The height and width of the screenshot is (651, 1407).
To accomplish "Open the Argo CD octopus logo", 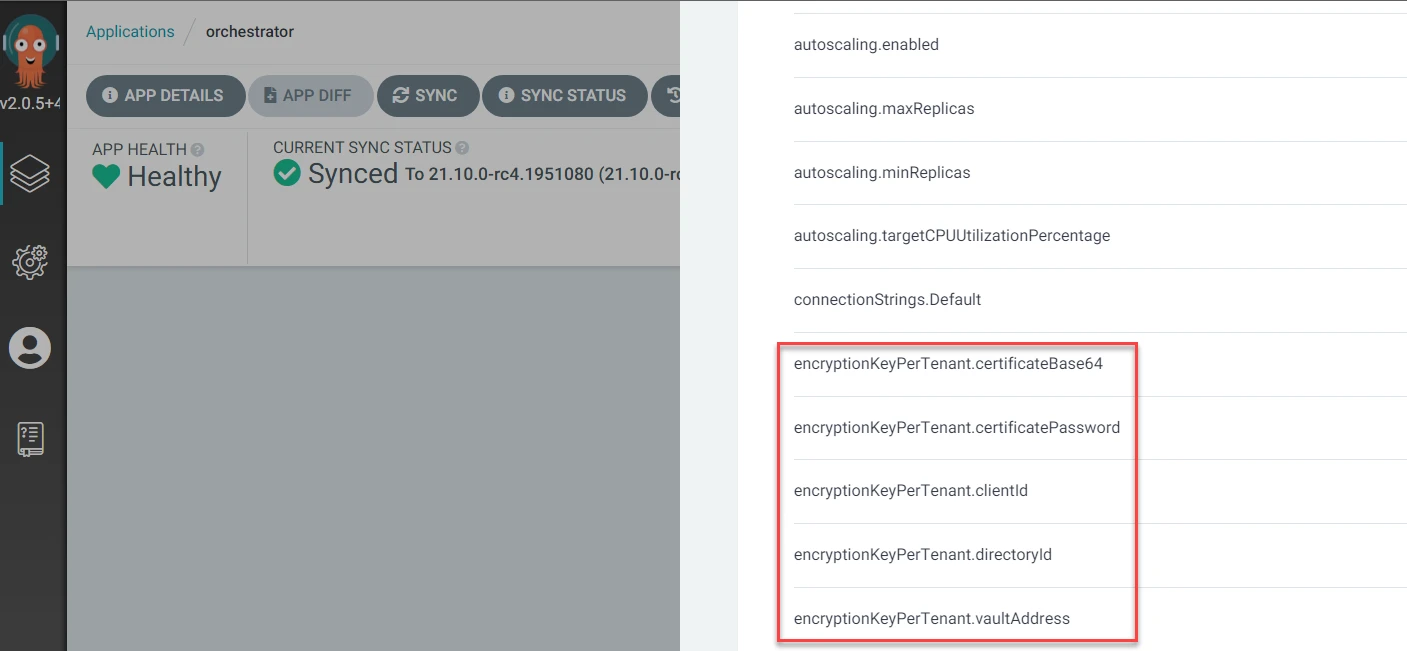I will click(32, 50).
